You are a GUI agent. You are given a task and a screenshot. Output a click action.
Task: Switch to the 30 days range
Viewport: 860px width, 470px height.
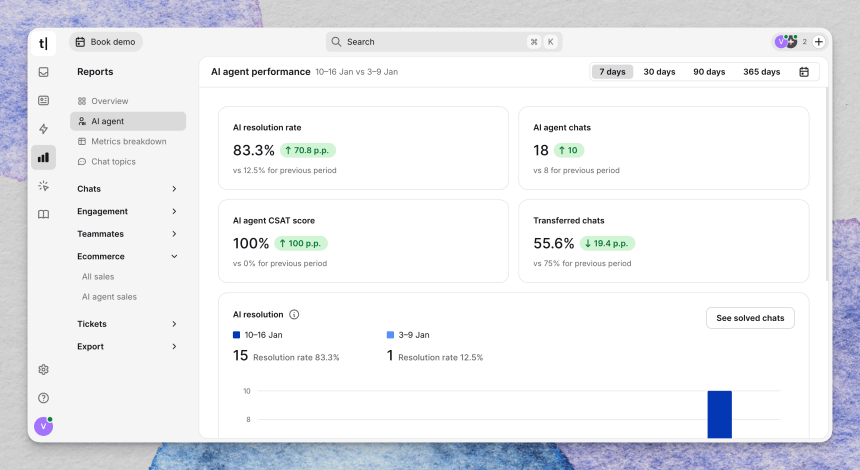[659, 72]
